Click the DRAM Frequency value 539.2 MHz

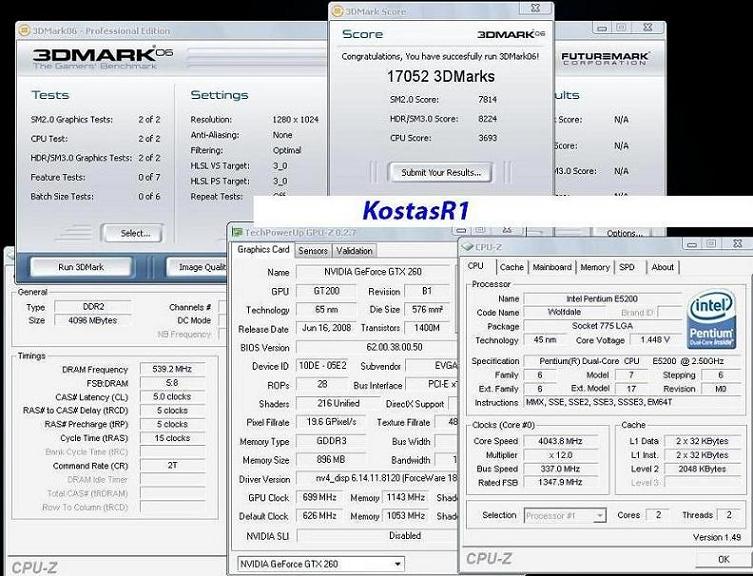(172, 369)
